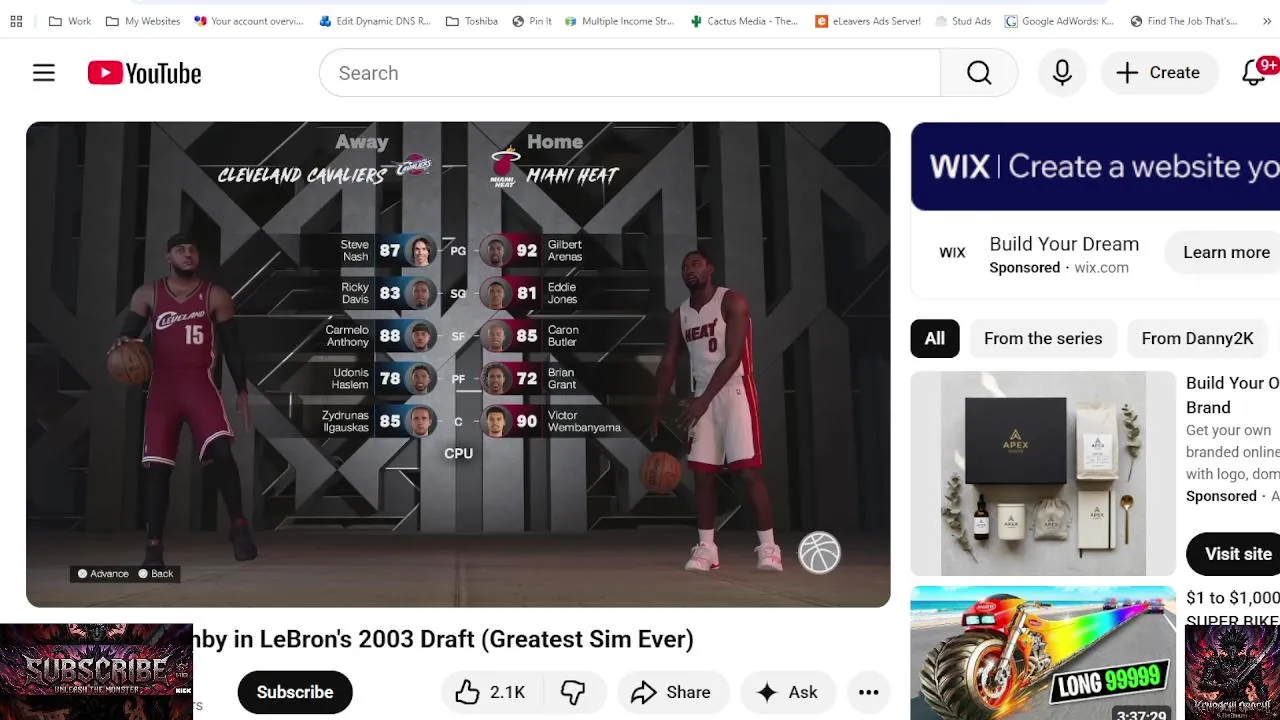Viewport: 1280px width, 720px height.
Task: Open Google AdWords bookmark
Action: coord(1060,21)
